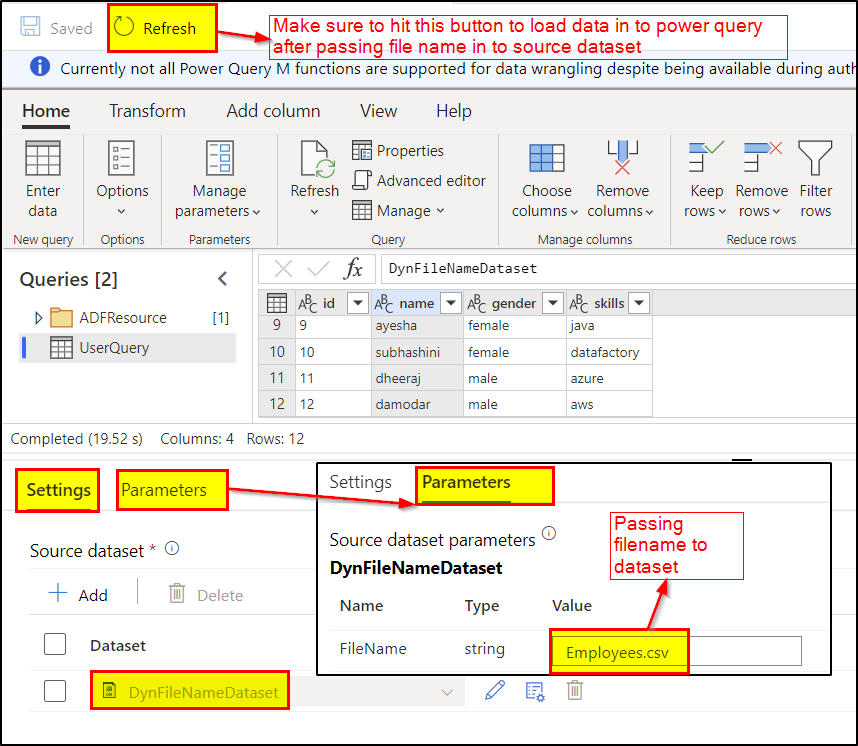Click Keep rows icon

point(706,157)
